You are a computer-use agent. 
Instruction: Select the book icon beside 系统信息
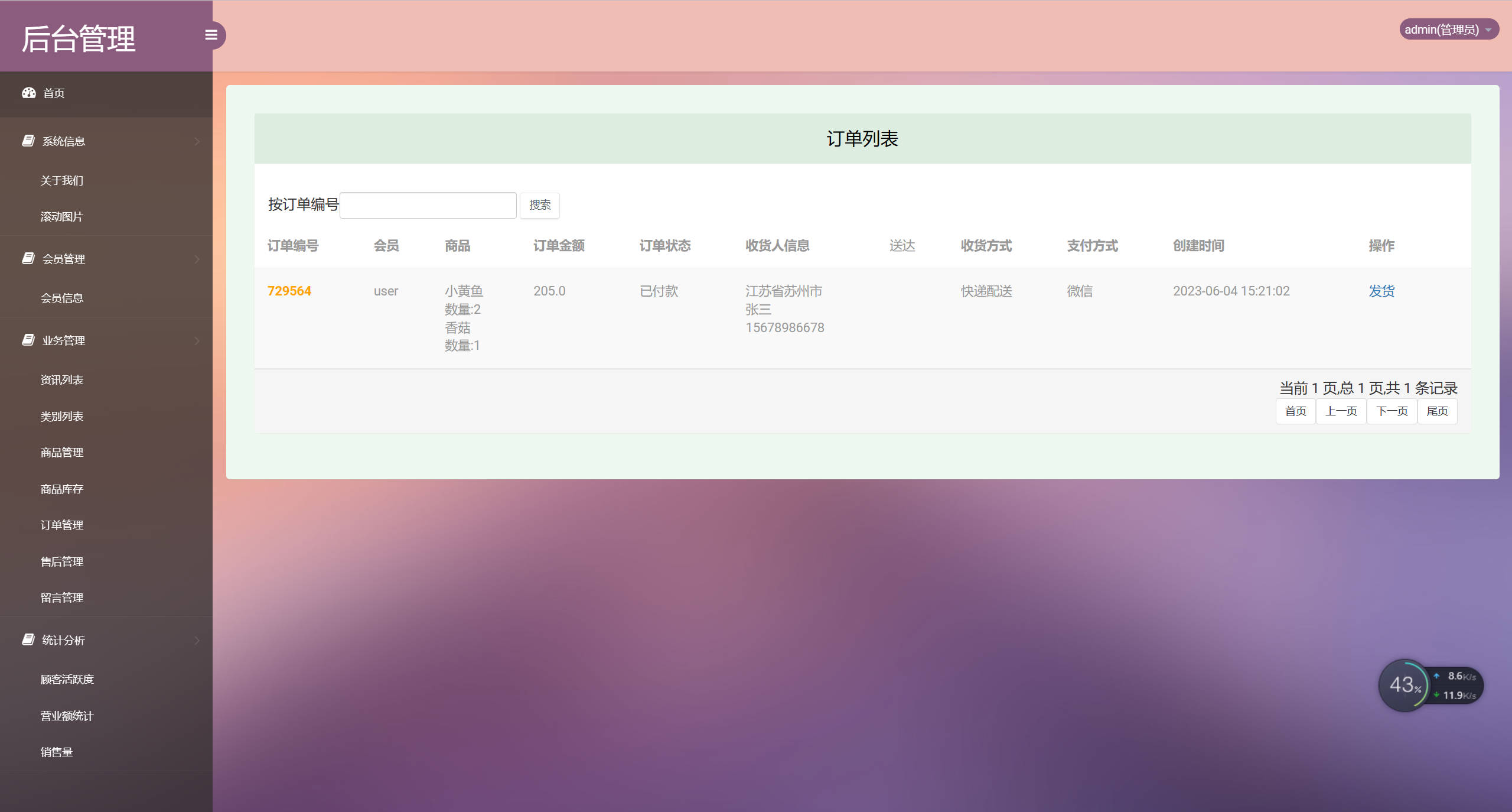tap(28, 141)
